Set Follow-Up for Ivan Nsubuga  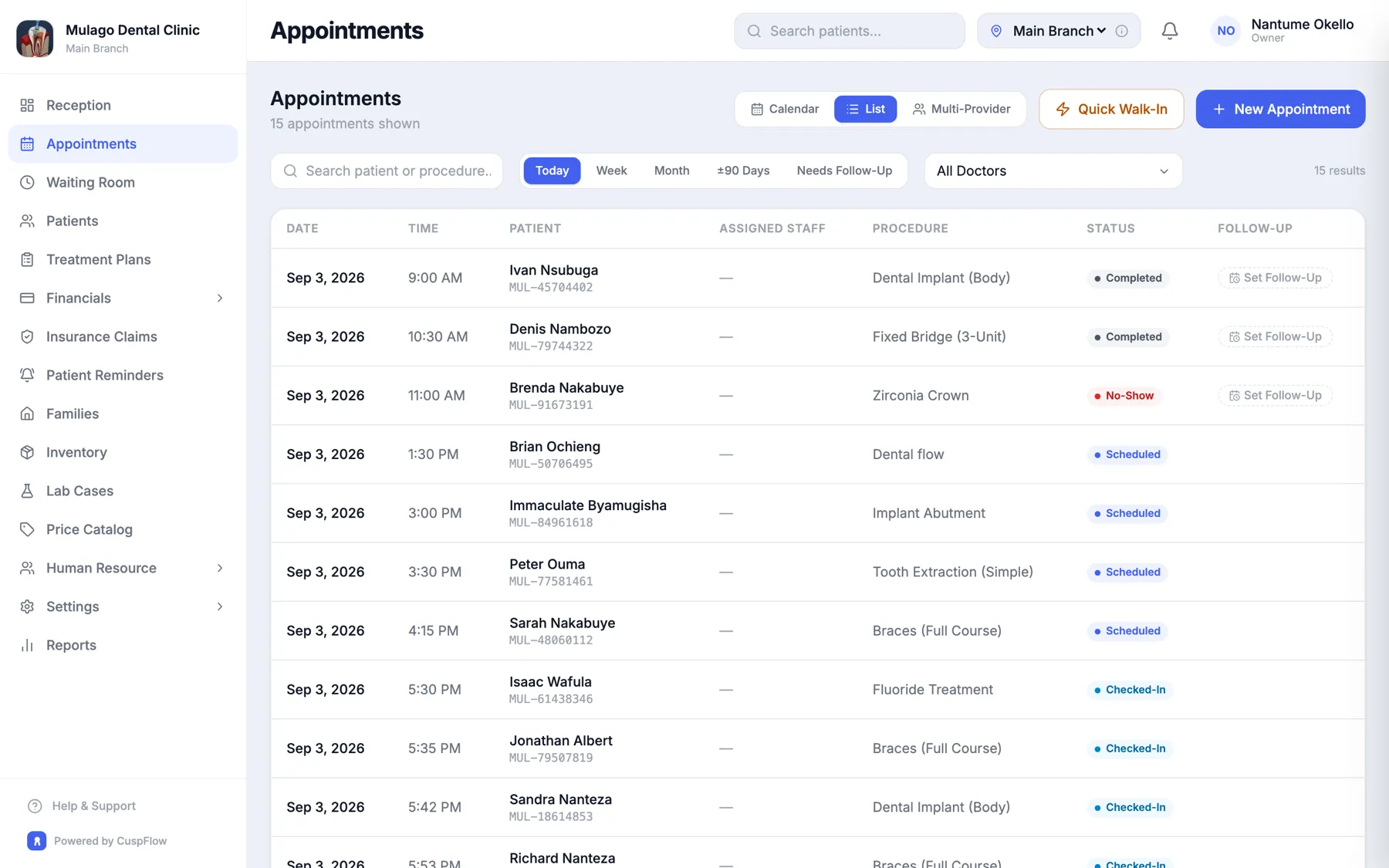click(x=1275, y=278)
